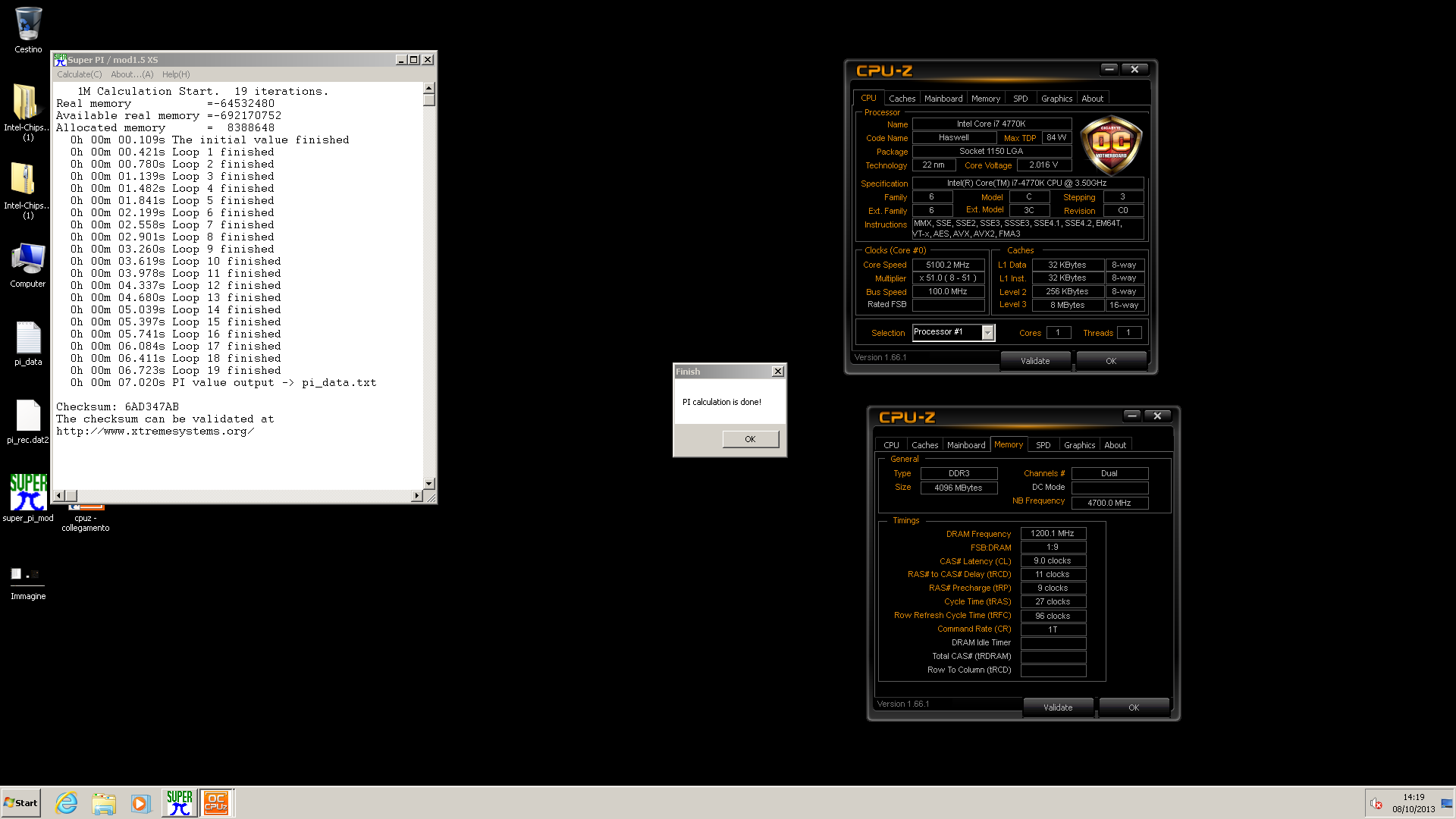Select the Immagine desktop file
1456x819 pixels.
28,582
